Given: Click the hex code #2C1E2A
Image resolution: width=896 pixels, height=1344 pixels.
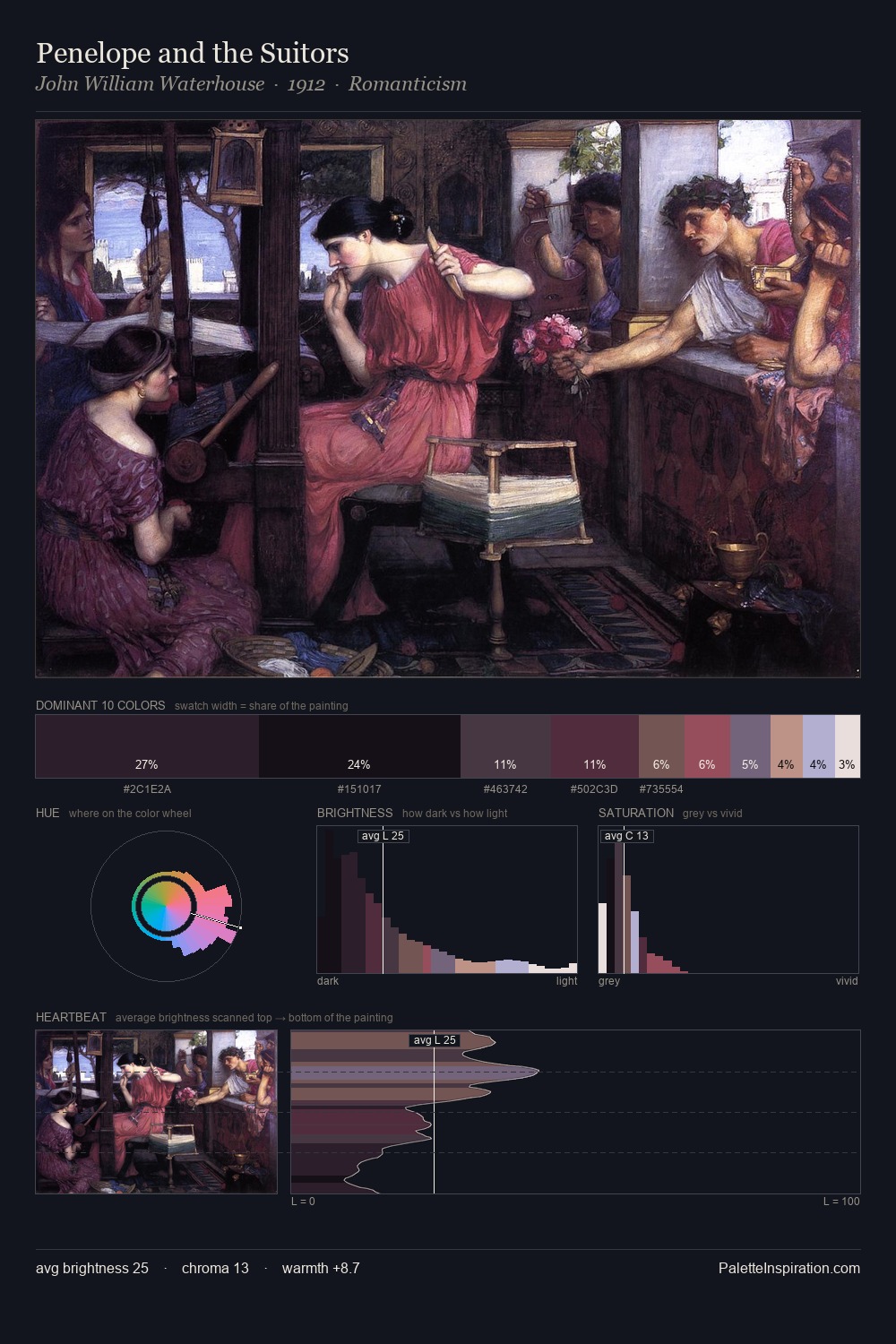Looking at the screenshot, I should coord(147,789).
